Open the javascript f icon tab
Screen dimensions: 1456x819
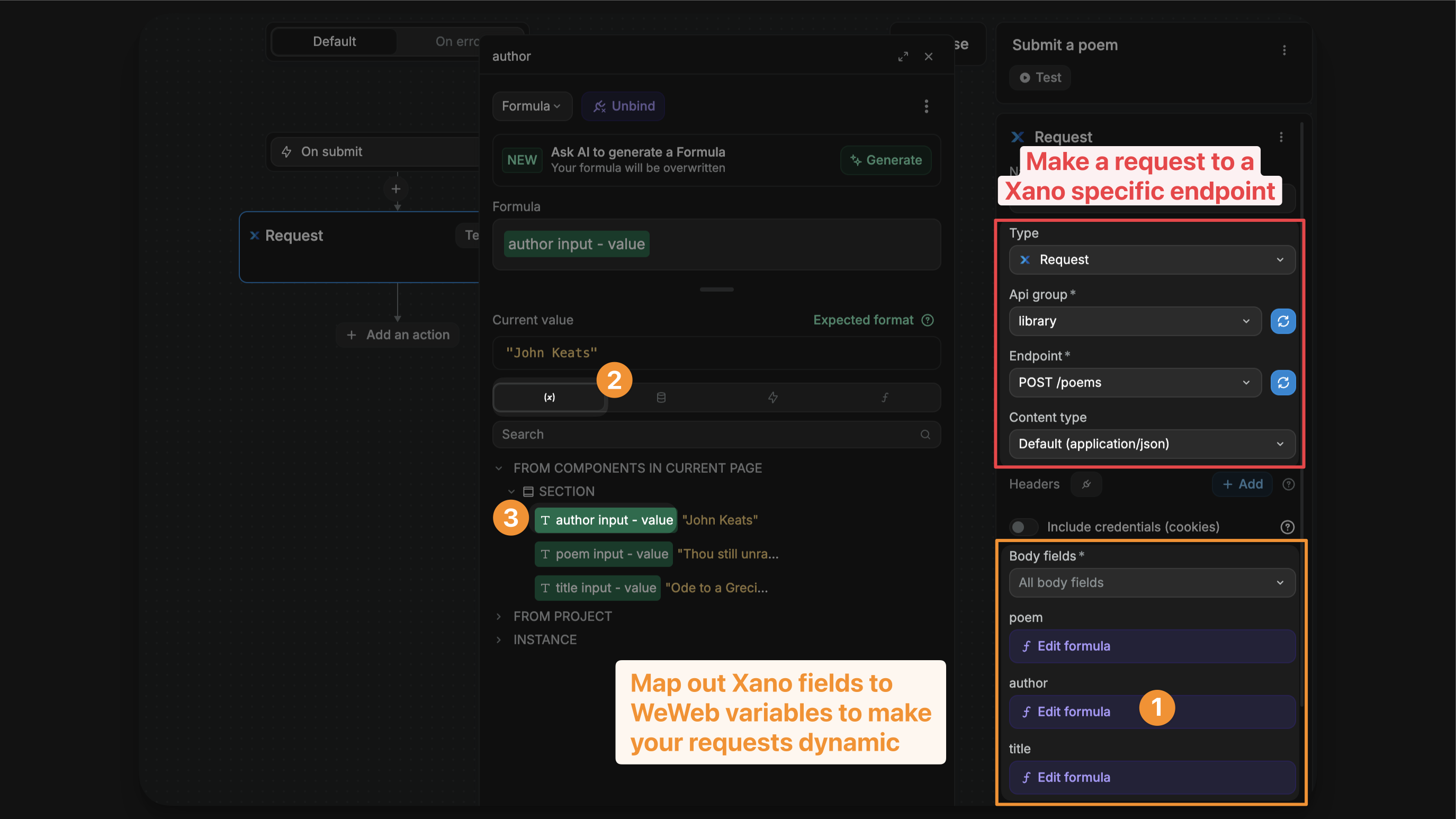[x=885, y=398]
